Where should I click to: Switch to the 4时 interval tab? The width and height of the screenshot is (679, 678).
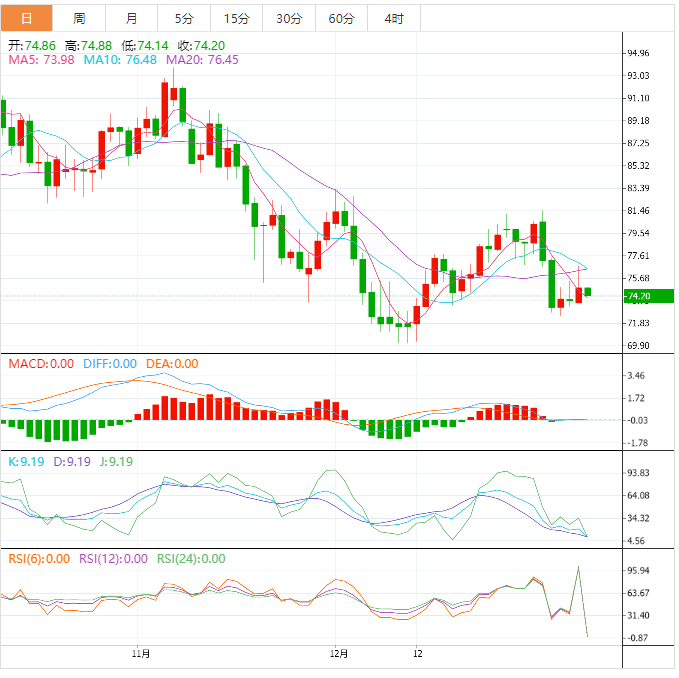tap(393, 18)
